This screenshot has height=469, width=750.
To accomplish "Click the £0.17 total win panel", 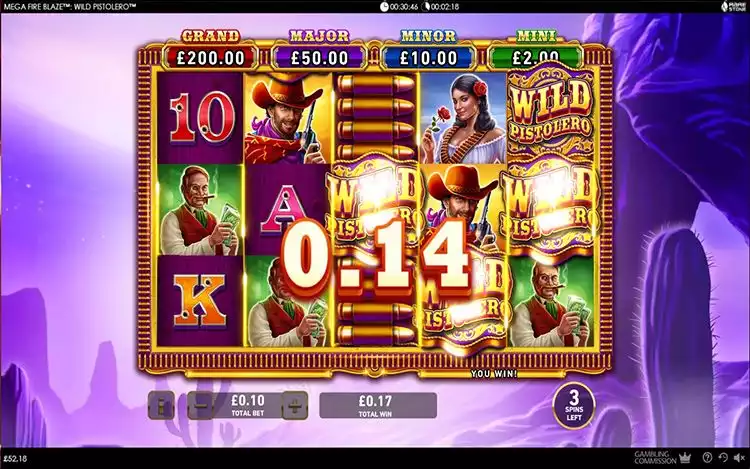I will pyautogui.click(x=378, y=405).
